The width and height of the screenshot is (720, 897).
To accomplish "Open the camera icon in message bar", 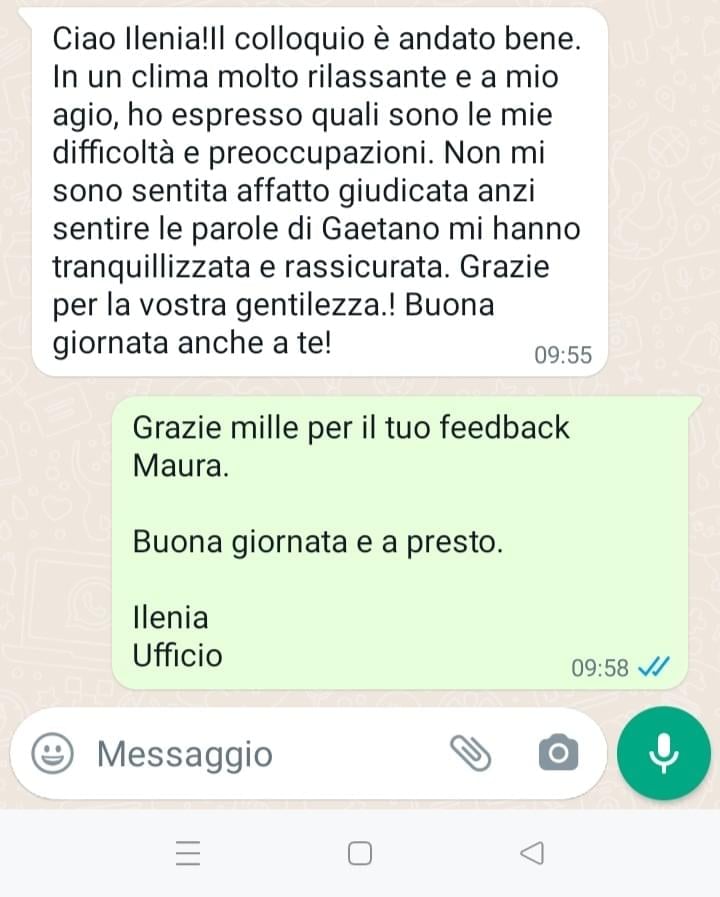I will click(x=559, y=753).
